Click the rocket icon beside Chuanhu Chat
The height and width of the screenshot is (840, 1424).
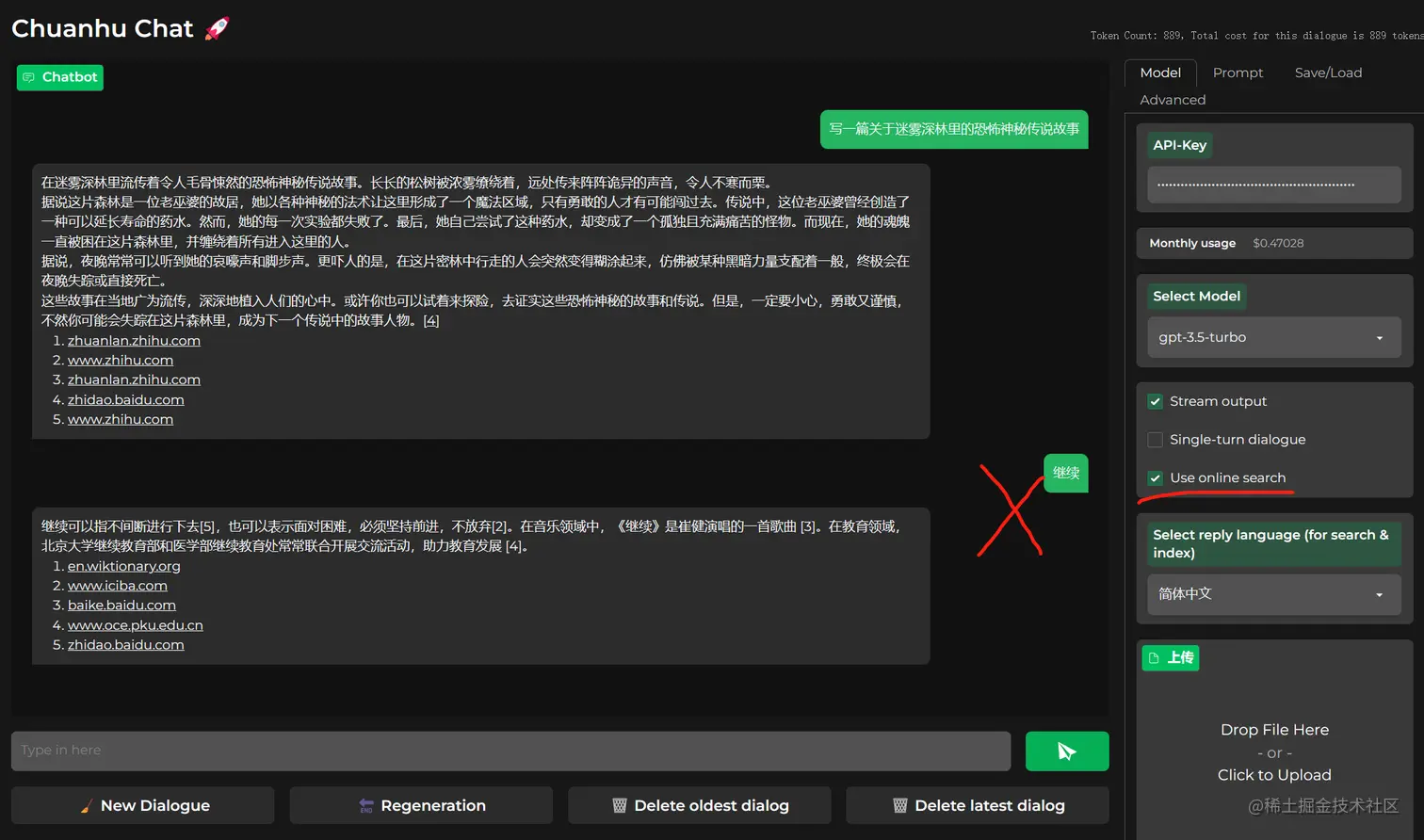coord(217,28)
